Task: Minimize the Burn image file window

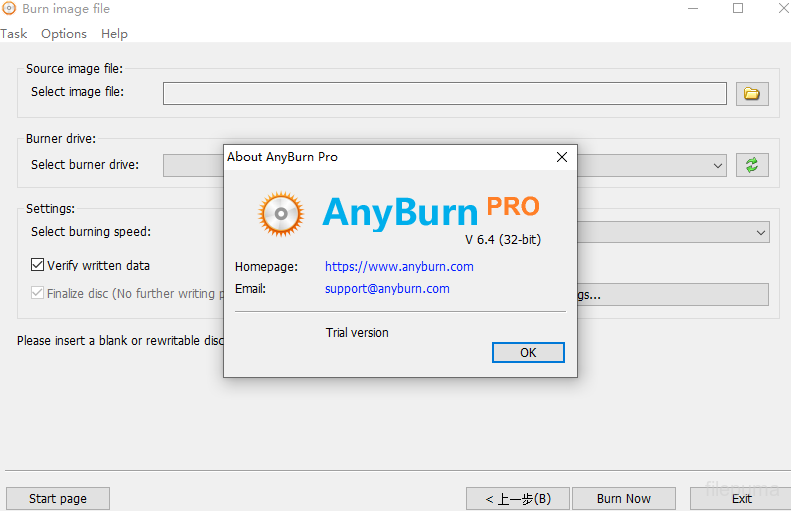Action: coord(693,8)
